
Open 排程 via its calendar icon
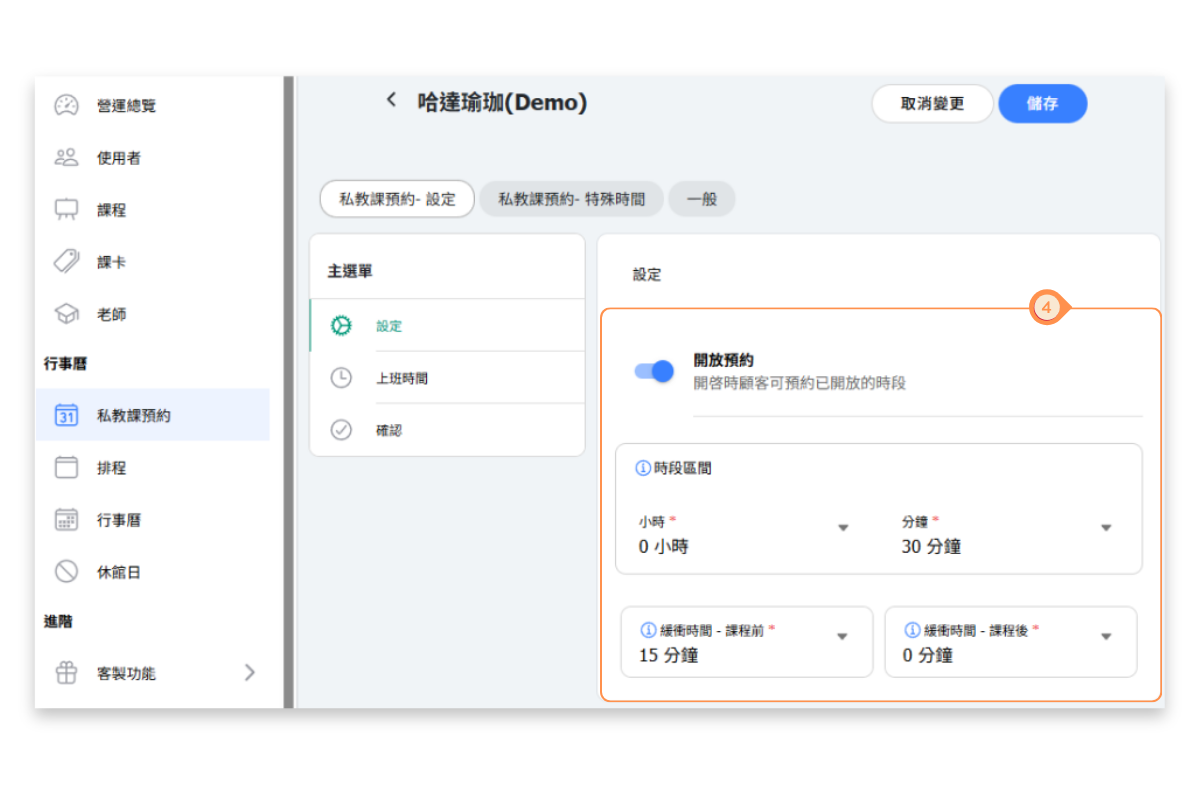click(66, 468)
